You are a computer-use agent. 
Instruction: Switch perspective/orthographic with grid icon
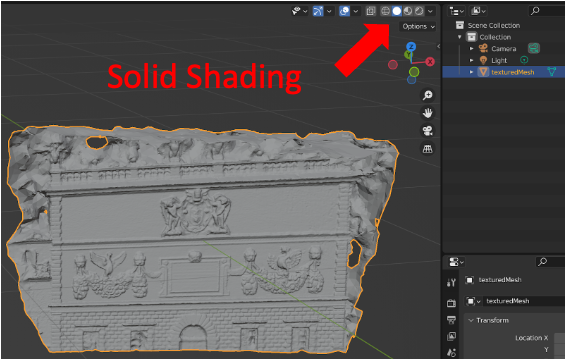point(428,148)
